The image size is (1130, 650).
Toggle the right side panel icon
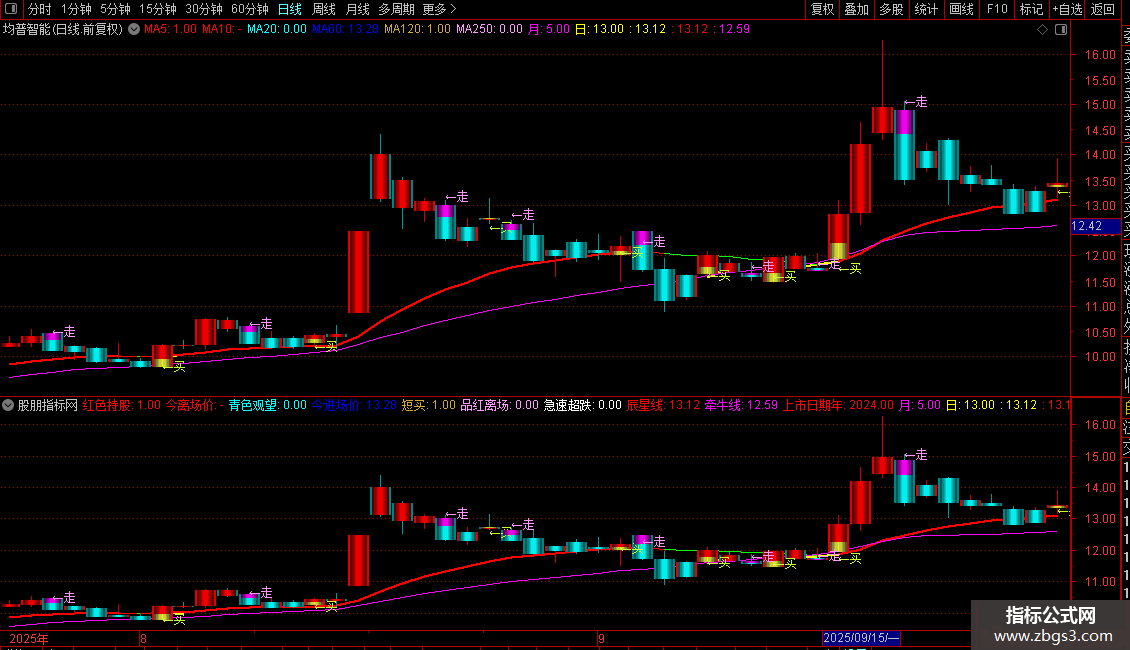[1061, 30]
